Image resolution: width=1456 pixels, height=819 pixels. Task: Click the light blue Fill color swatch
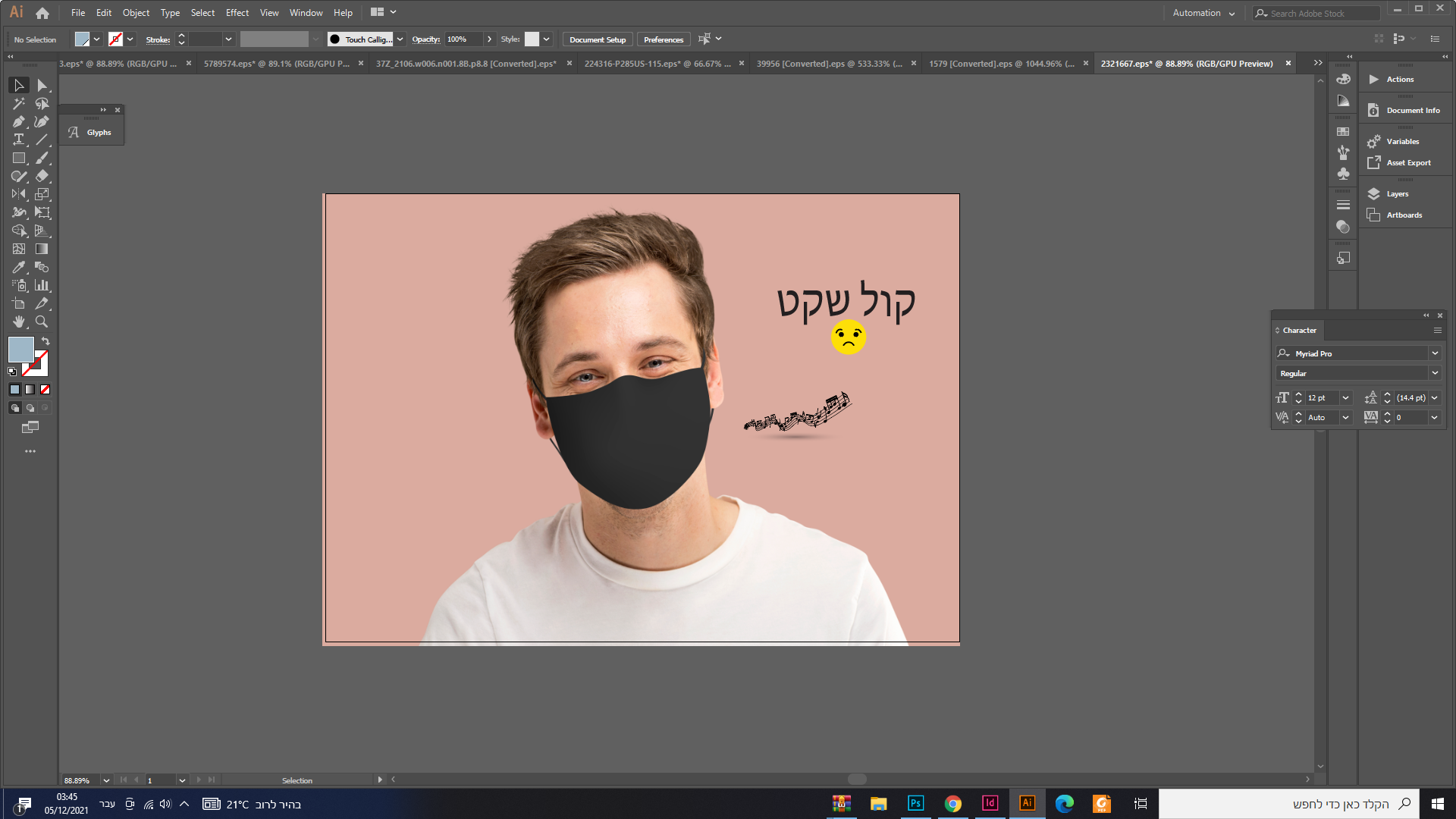coord(20,350)
